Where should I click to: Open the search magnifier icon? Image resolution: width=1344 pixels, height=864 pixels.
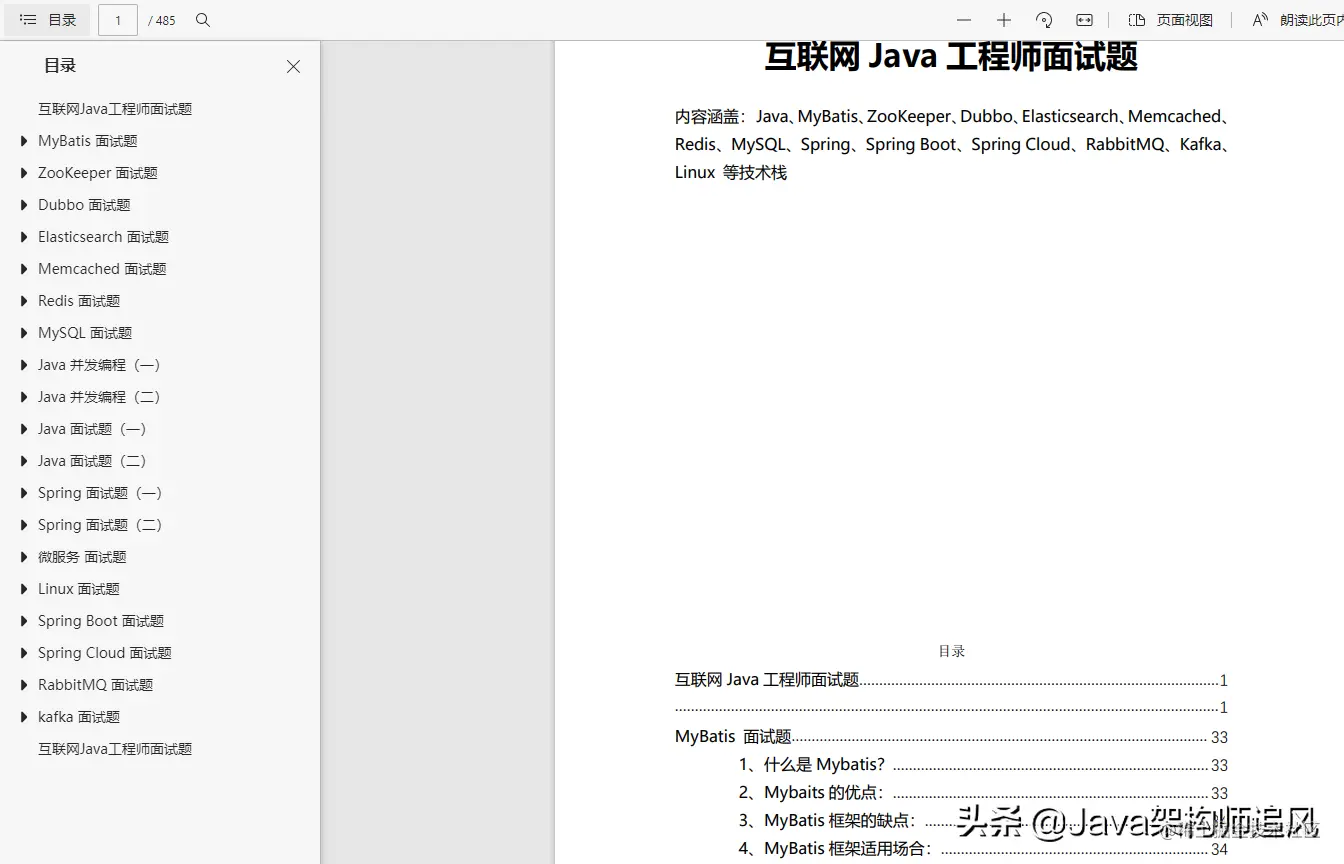(203, 20)
